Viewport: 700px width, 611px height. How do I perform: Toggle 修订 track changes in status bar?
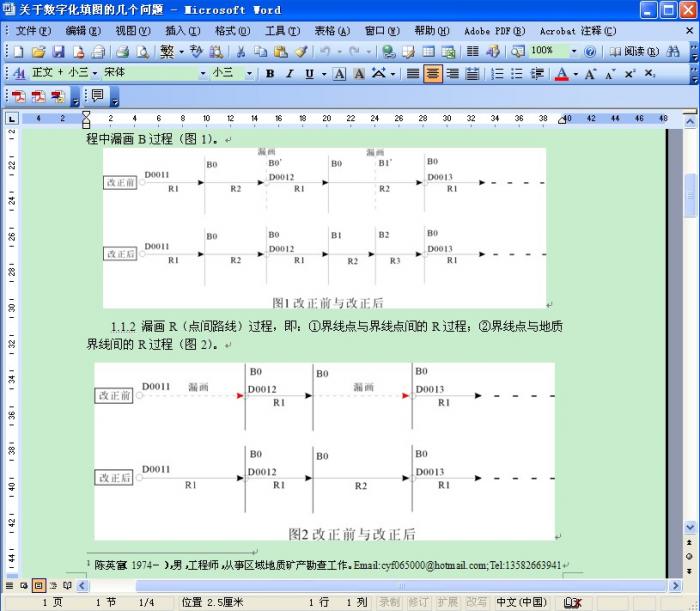point(418,602)
